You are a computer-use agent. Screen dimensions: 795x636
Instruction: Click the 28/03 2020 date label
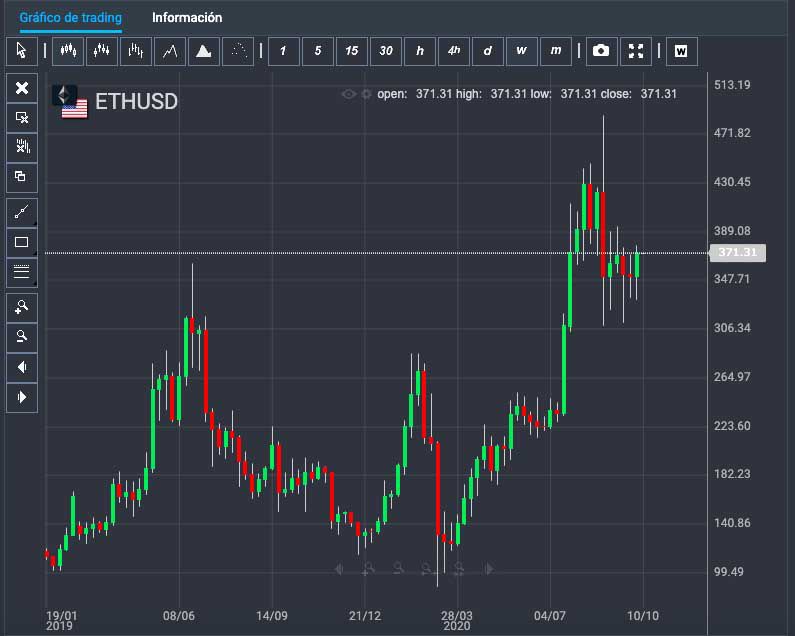tap(457, 620)
